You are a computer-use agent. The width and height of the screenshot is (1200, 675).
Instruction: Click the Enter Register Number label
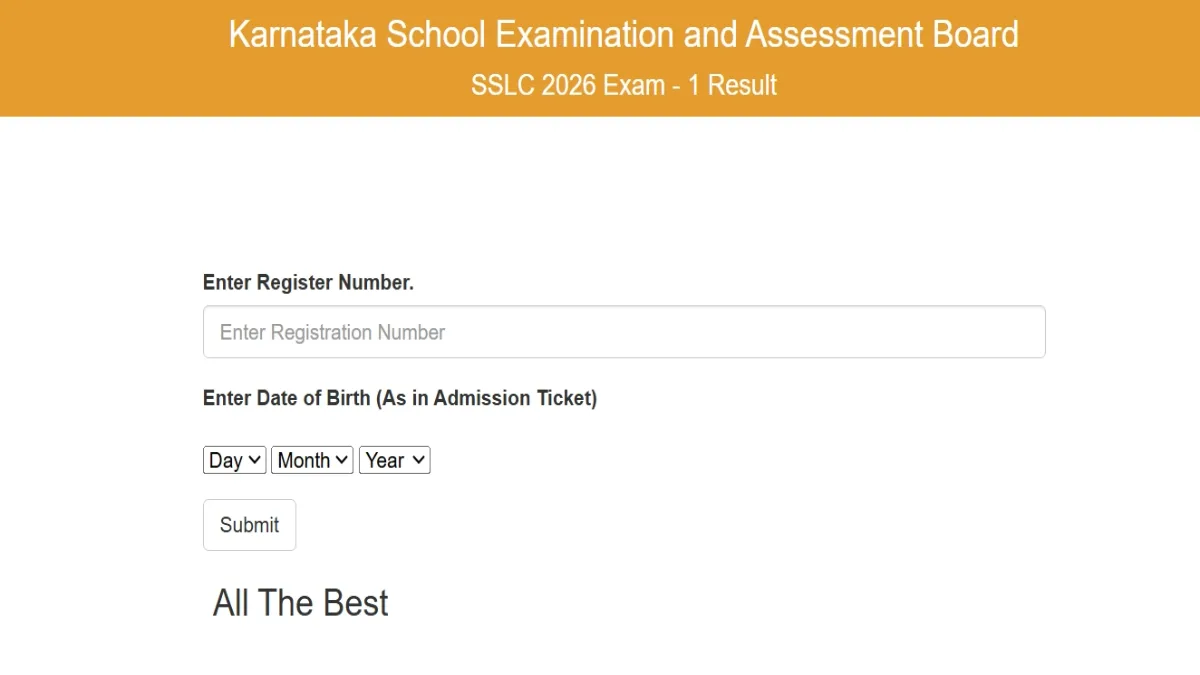click(x=308, y=282)
